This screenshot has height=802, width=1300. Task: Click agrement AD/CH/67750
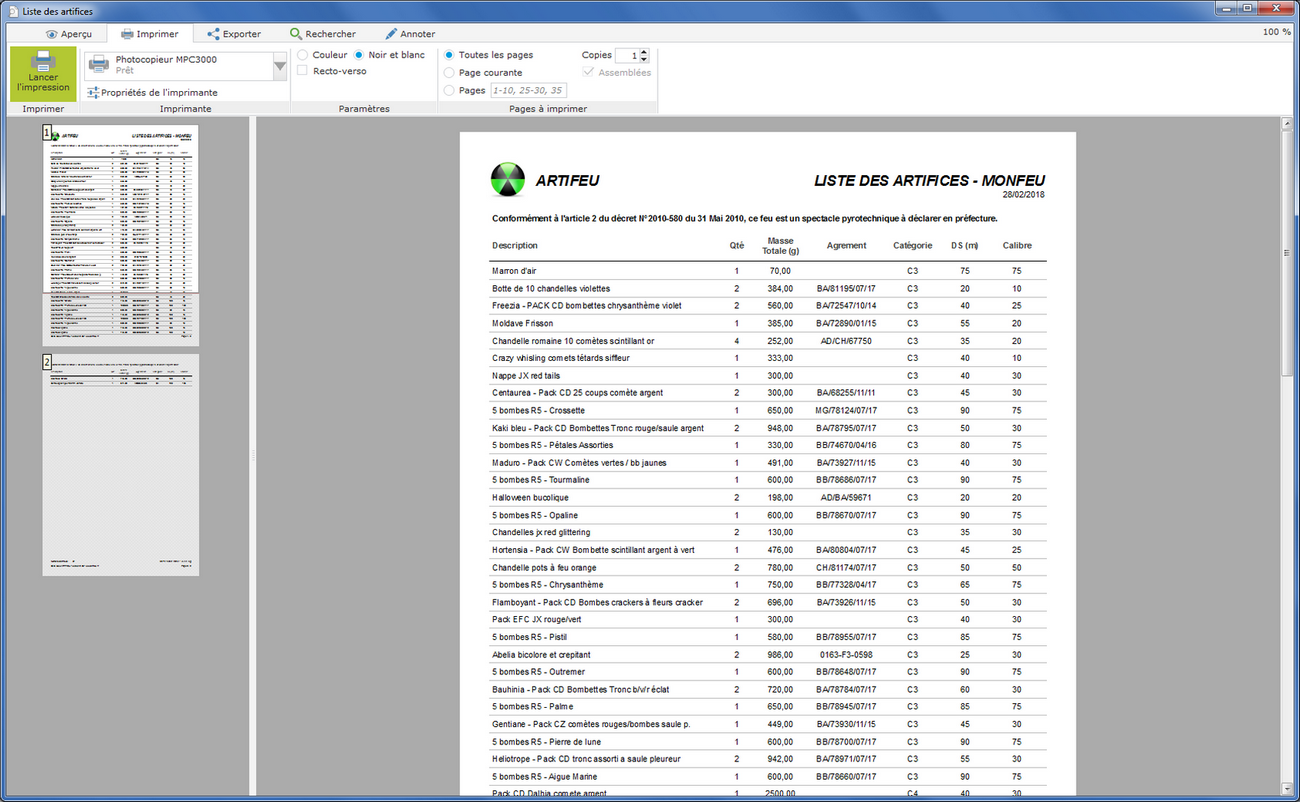[x=846, y=340]
